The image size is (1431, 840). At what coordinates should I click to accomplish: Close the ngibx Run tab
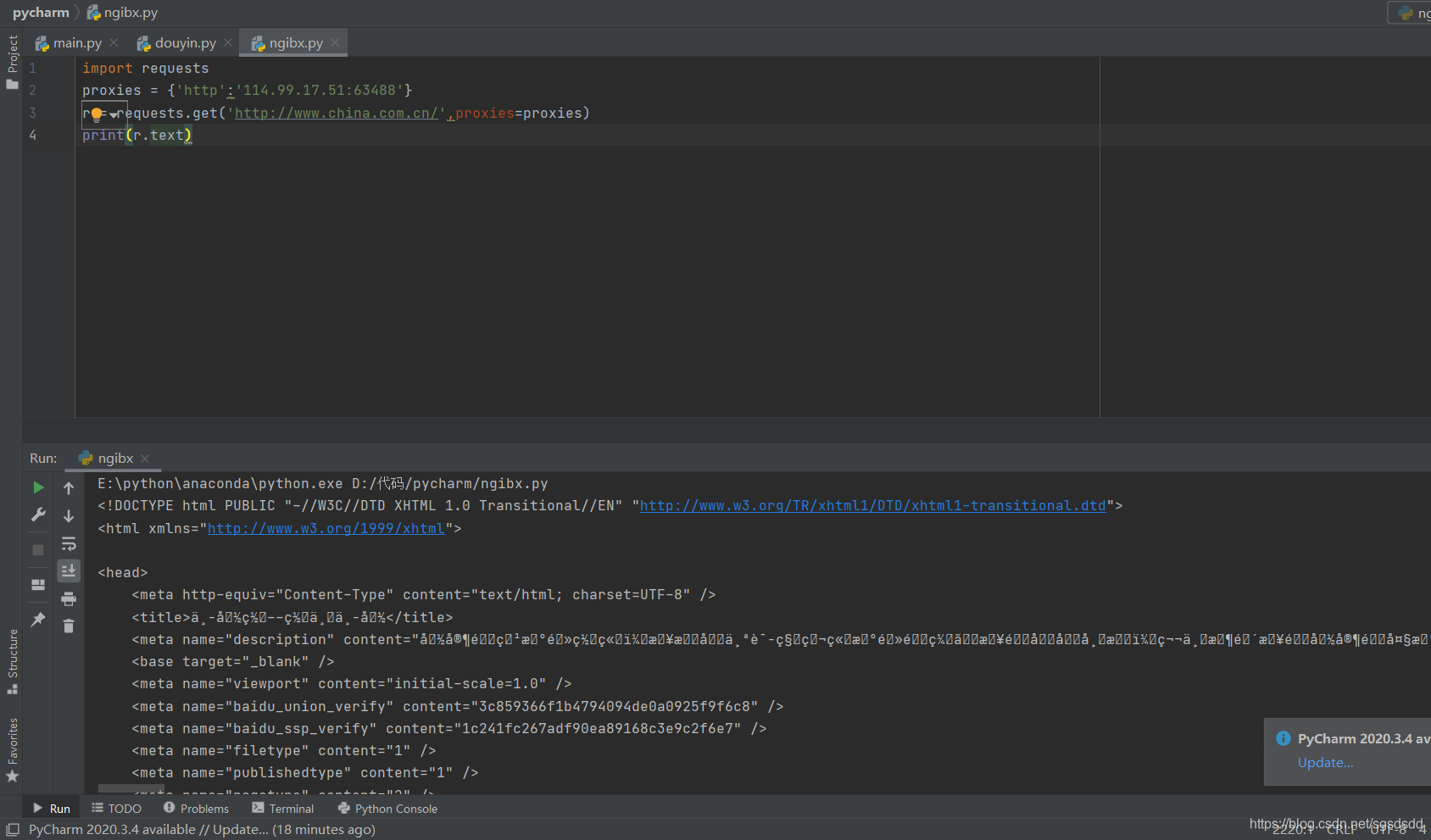[x=145, y=459]
